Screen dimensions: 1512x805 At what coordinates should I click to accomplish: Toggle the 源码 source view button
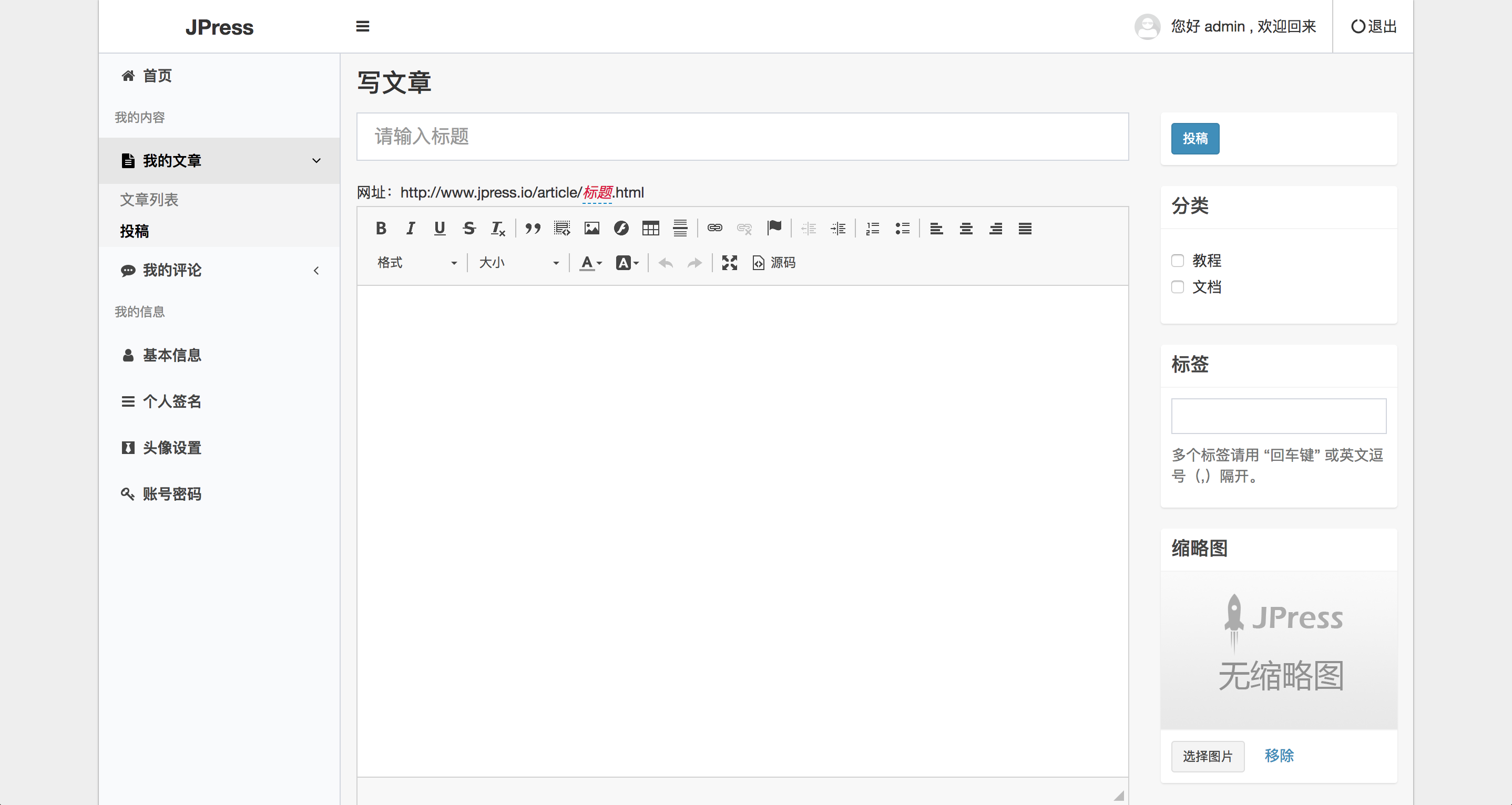pos(774,263)
